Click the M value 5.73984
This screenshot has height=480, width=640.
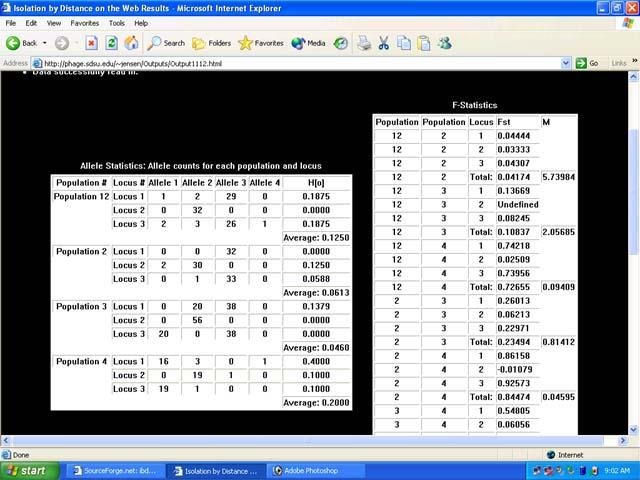click(x=558, y=177)
